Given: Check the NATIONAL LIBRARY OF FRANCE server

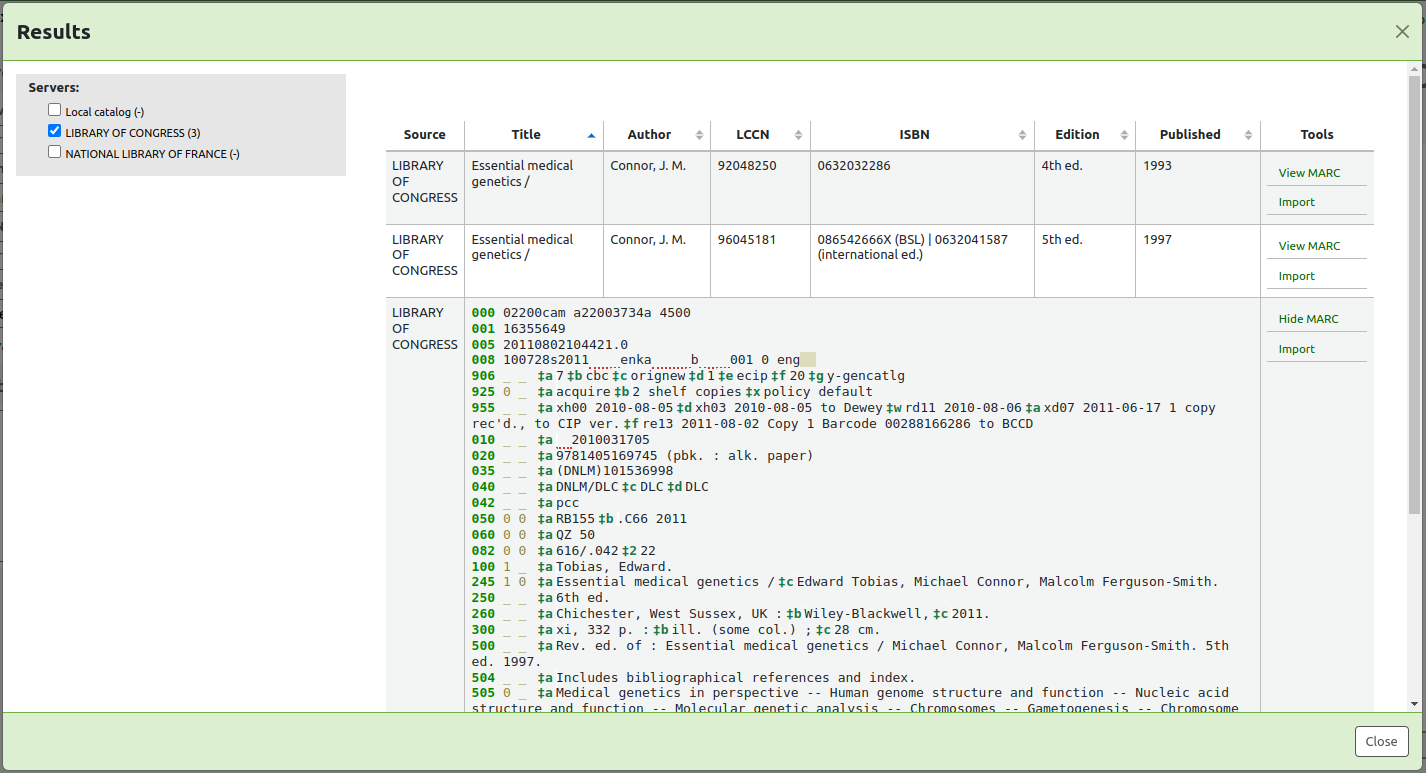Looking at the screenshot, I should 54,152.
